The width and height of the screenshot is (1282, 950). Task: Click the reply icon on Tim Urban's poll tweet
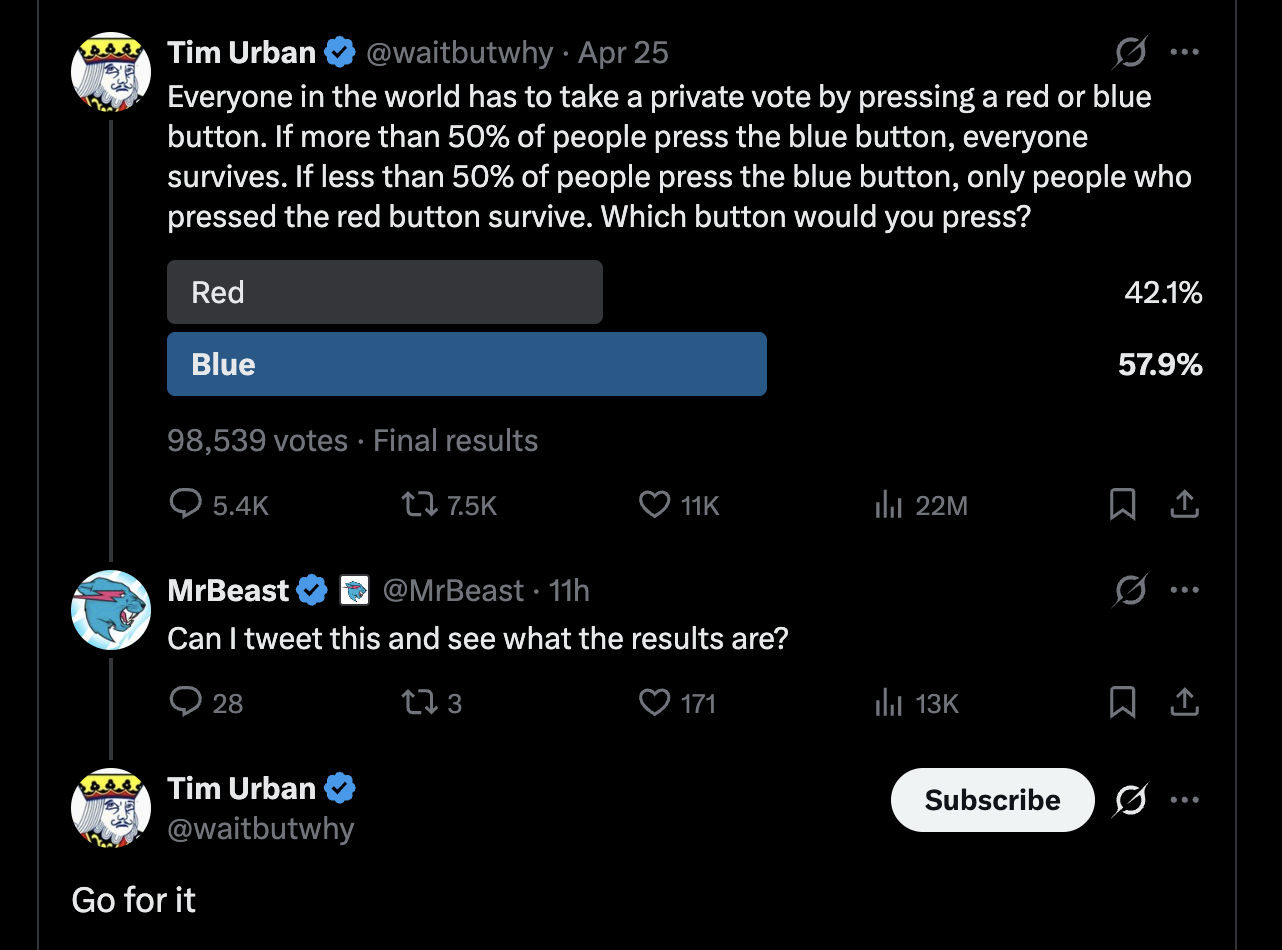[187, 505]
